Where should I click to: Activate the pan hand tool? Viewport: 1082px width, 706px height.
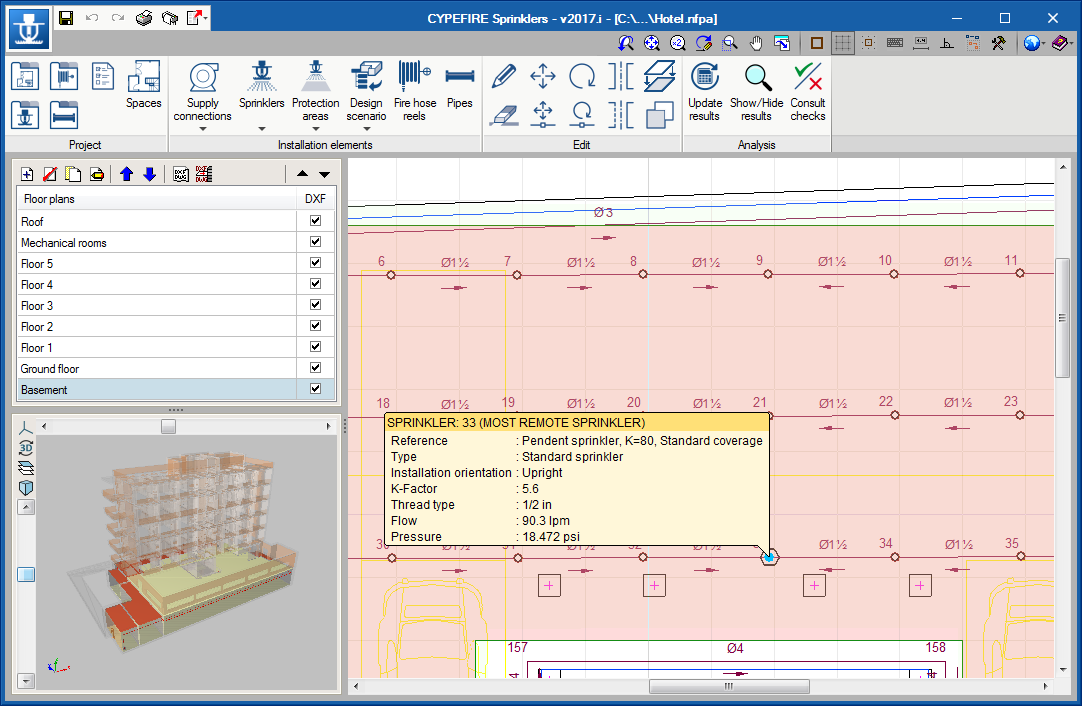coord(757,43)
